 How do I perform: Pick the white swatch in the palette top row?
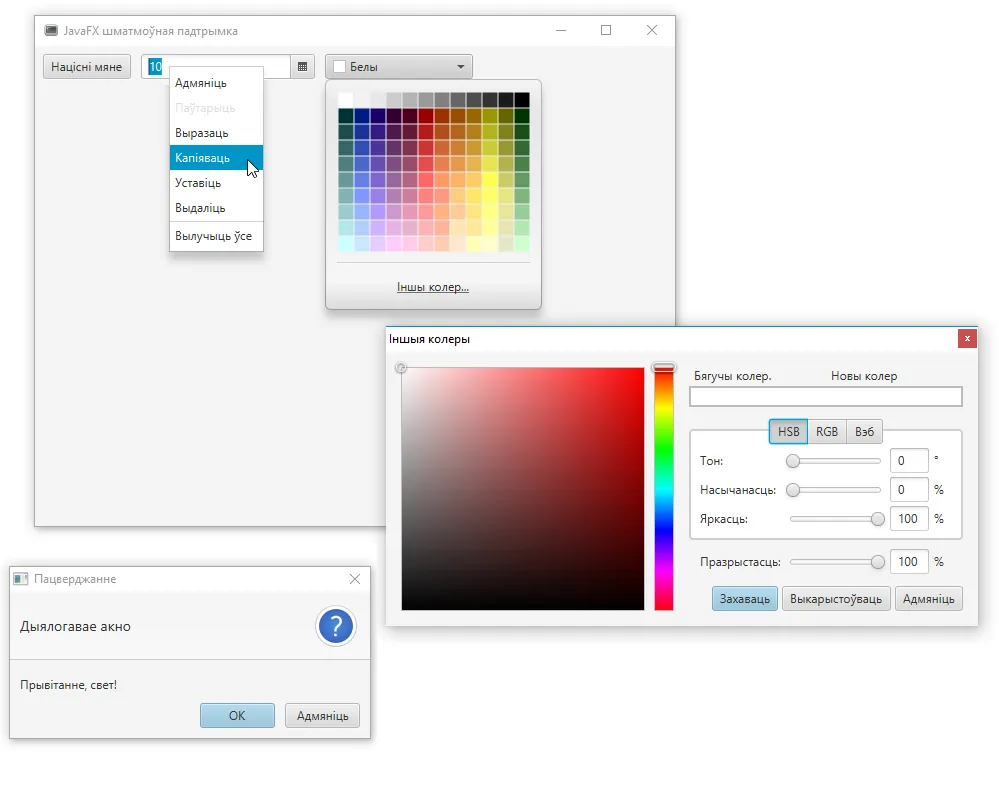(346, 100)
